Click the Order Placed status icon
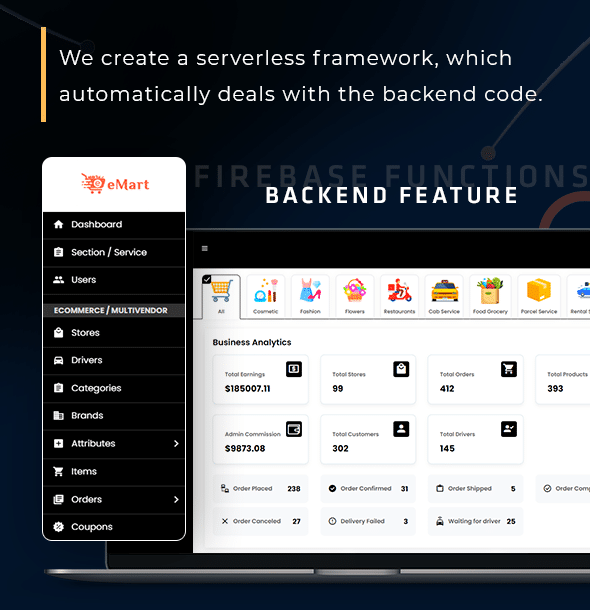 (225, 488)
